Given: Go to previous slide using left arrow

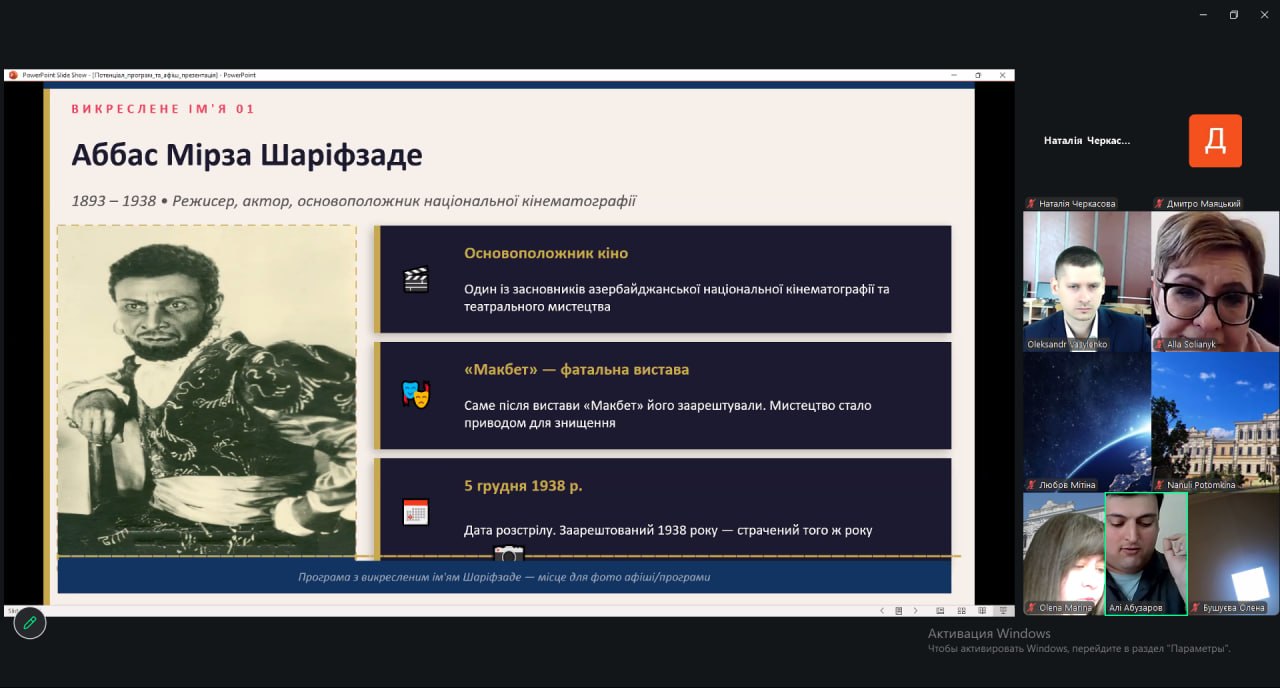Looking at the screenshot, I should 881,610.
